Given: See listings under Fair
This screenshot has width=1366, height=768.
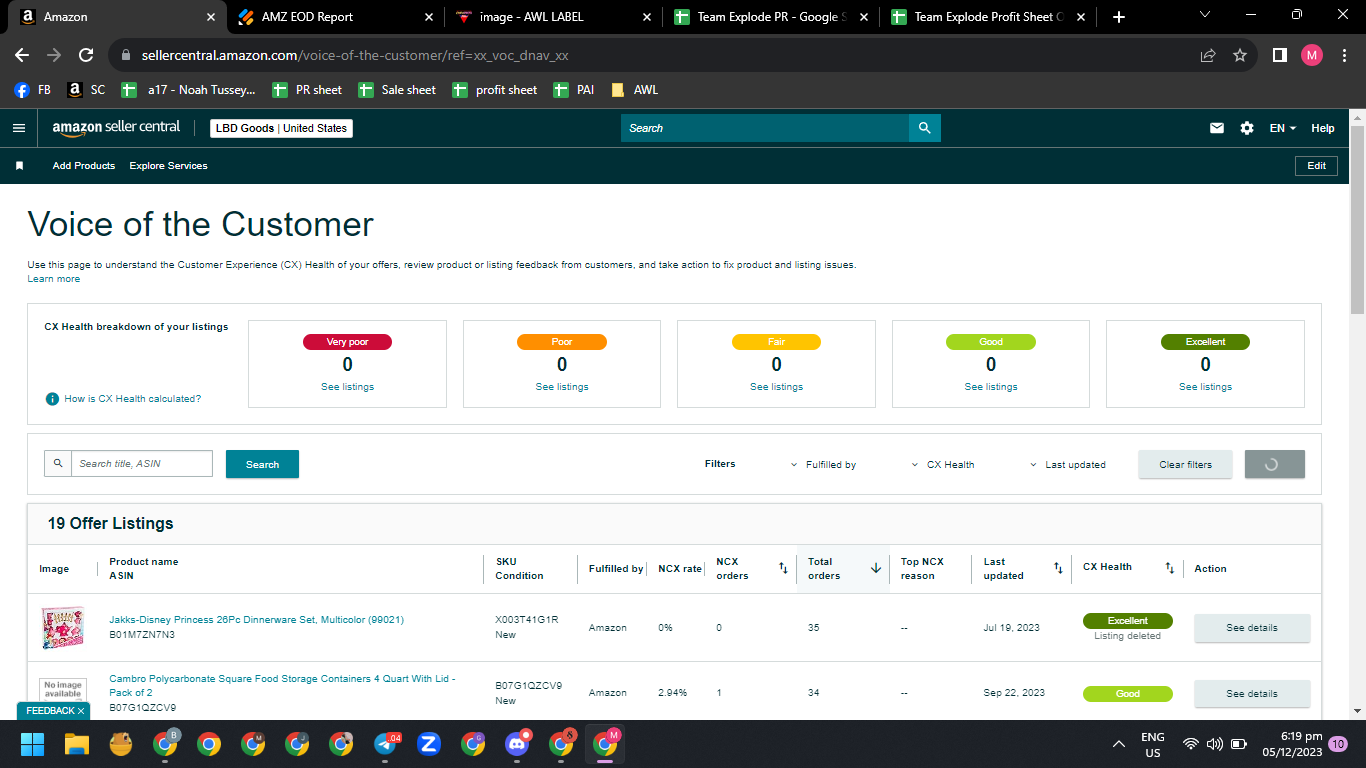Looking at the screenshot, I should pos(776,387).
